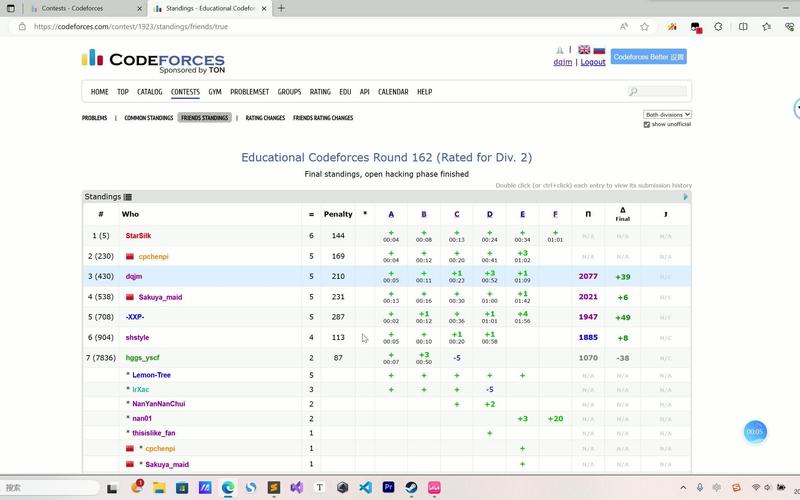Open the new tab plus button
This screenshot has width=800, height=500.
(x=281, y=8)
